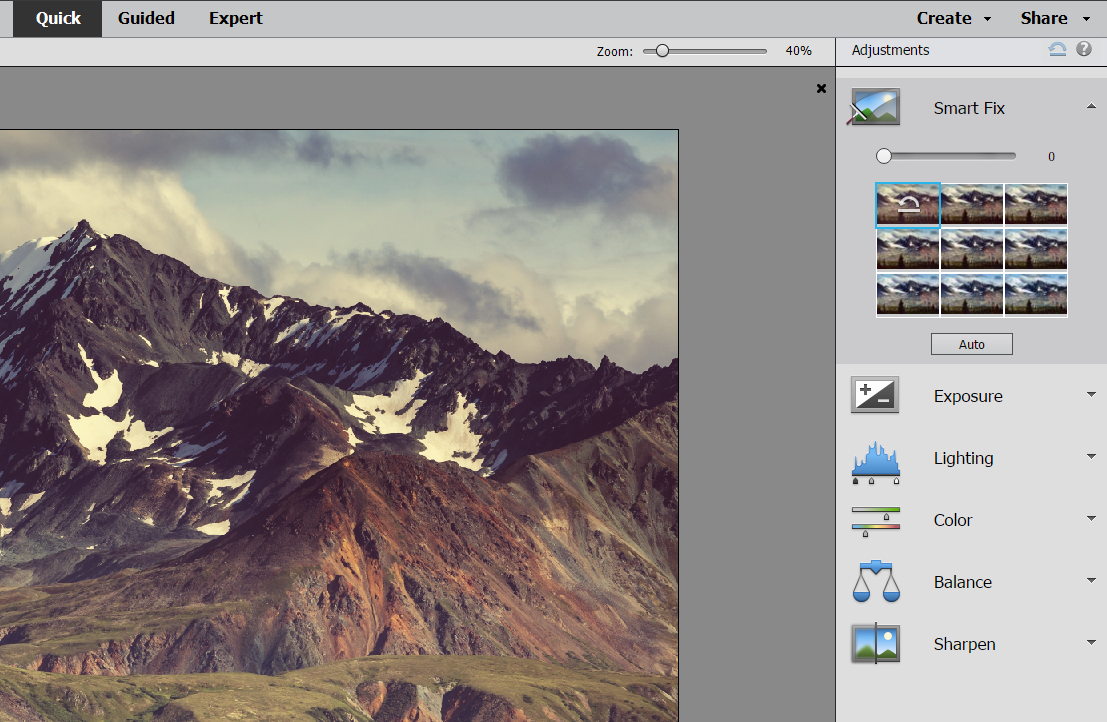Screen dimensions: 1107x722
Task: Open the Lighting adjustment using its histogram icon
Action: (x=874, y=456)
